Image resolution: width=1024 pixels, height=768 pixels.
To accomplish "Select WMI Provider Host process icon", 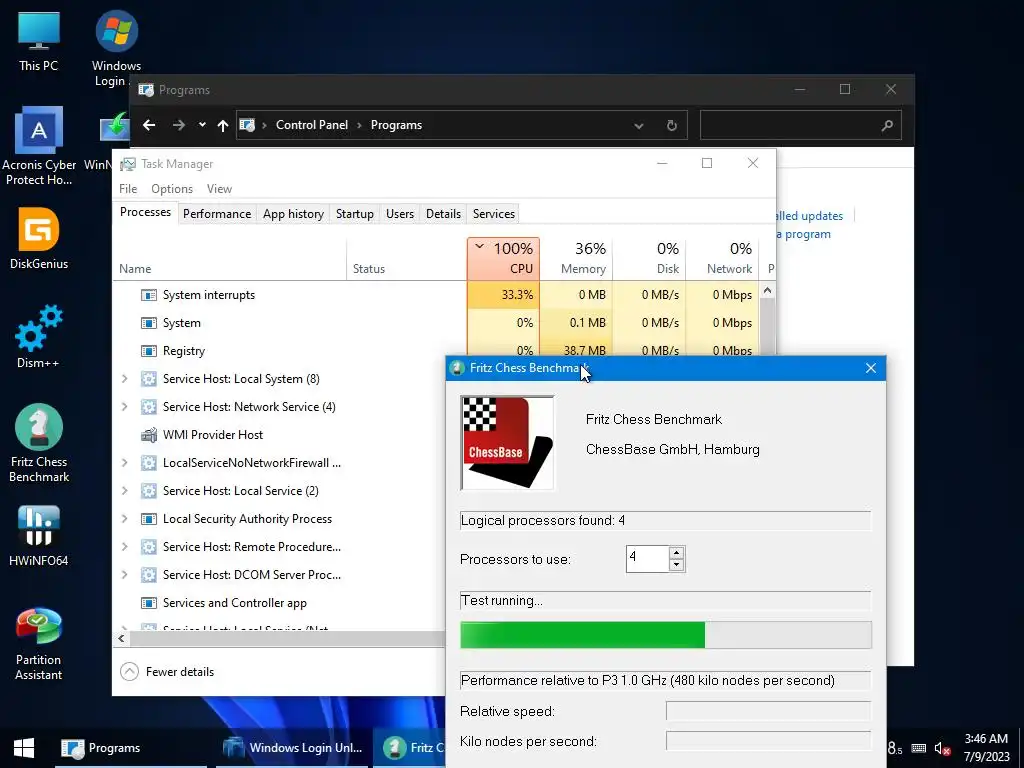I will pyautogui.click(x=149, y=435).
